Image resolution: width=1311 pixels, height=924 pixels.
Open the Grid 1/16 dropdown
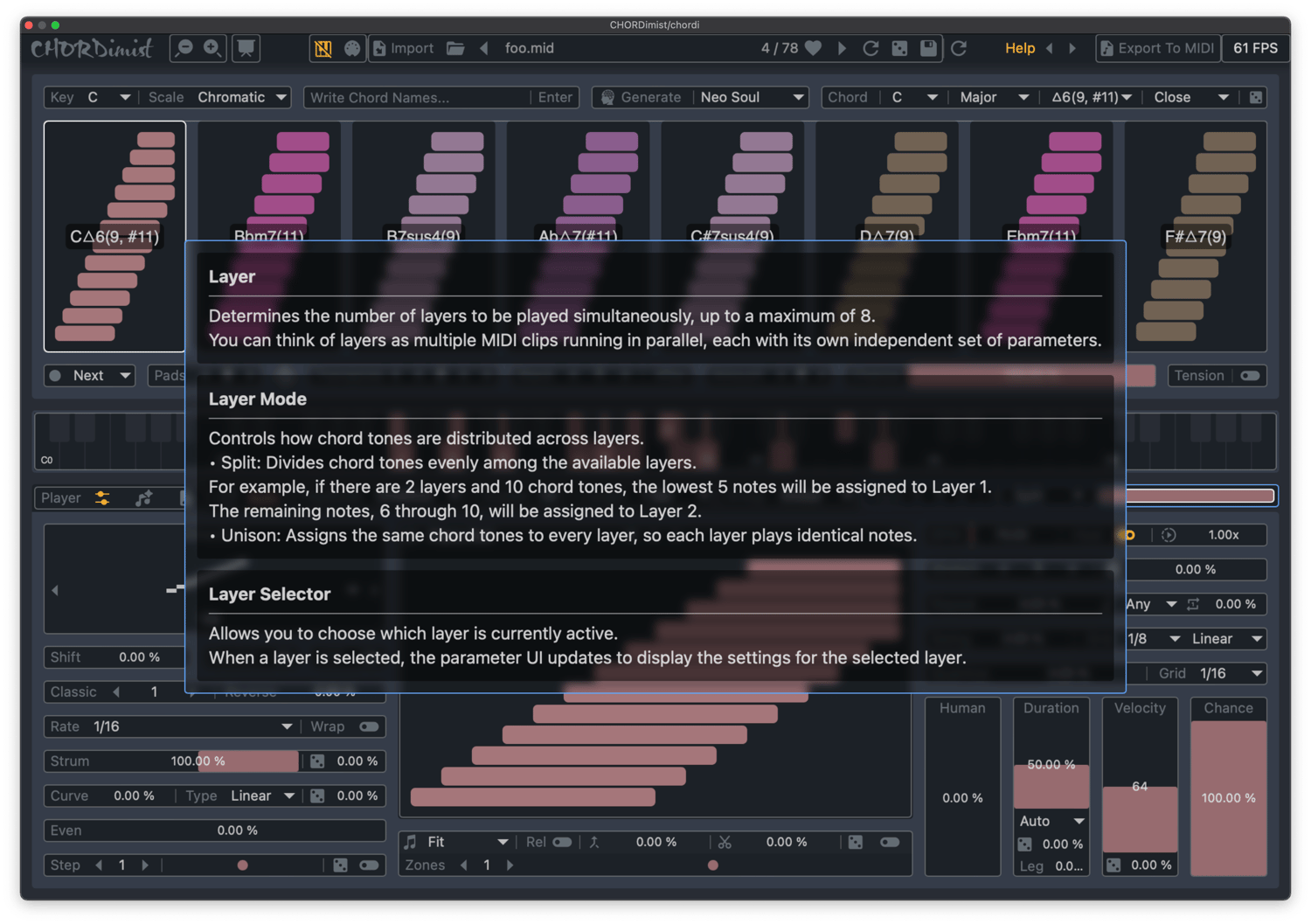(1231, 673)
